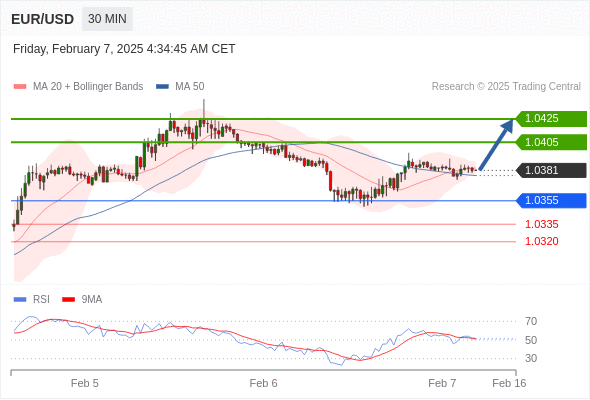Screen dimensions: 590x400
Task: Click the blue MA 50 legend swatch
Action: point(162,87)
